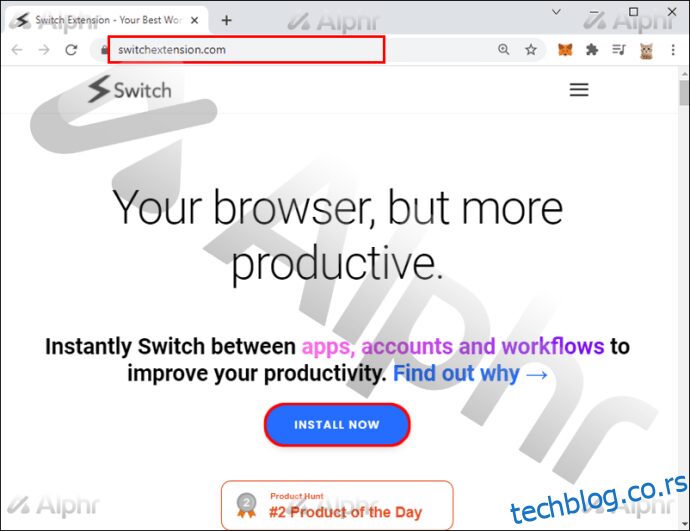Open a new tab with plus button
This screenshot has width=690, height=531.
click(x=226, y=20)
